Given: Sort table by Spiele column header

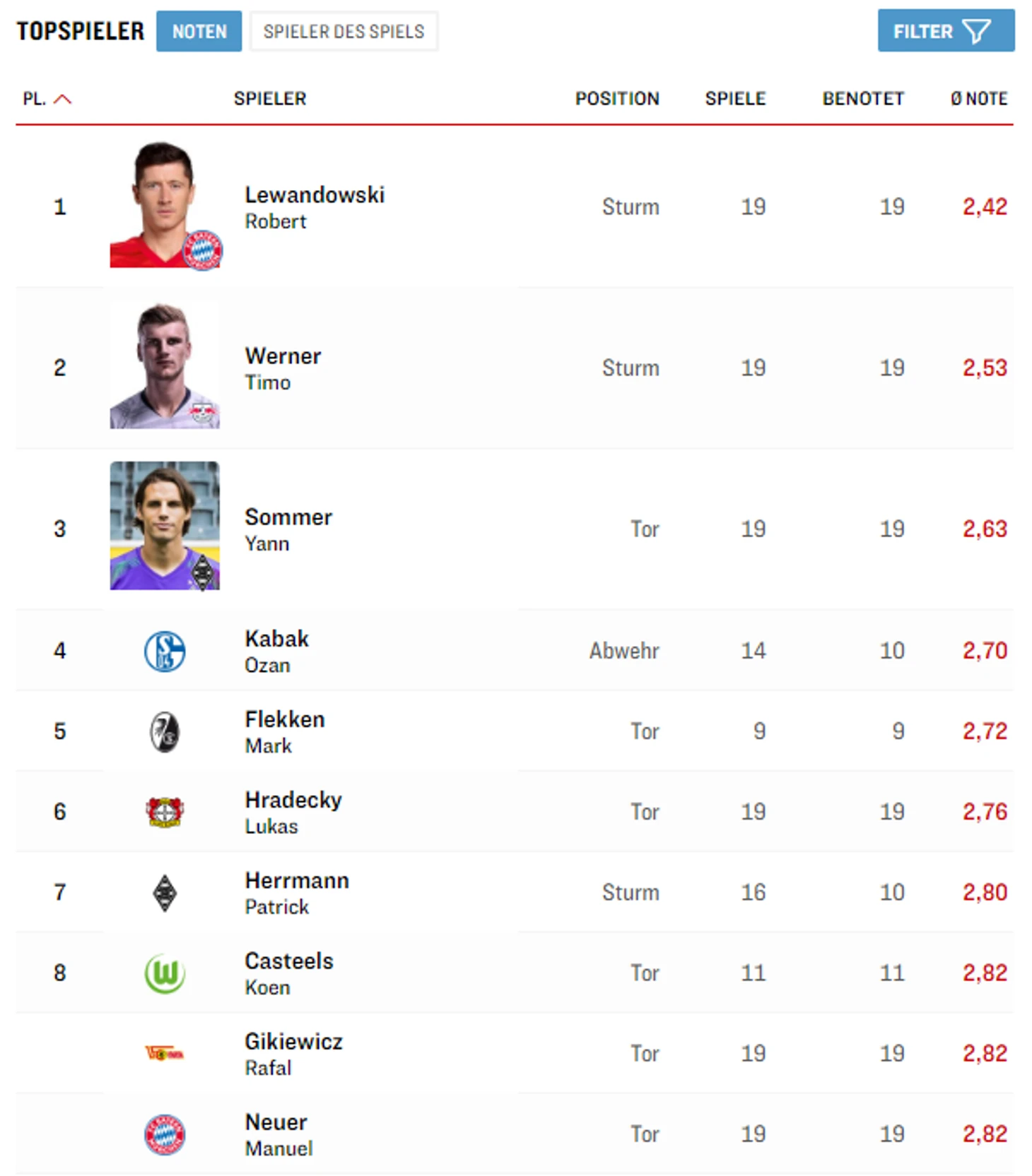Looking at the screenshot, I should (x=735, y=99).
